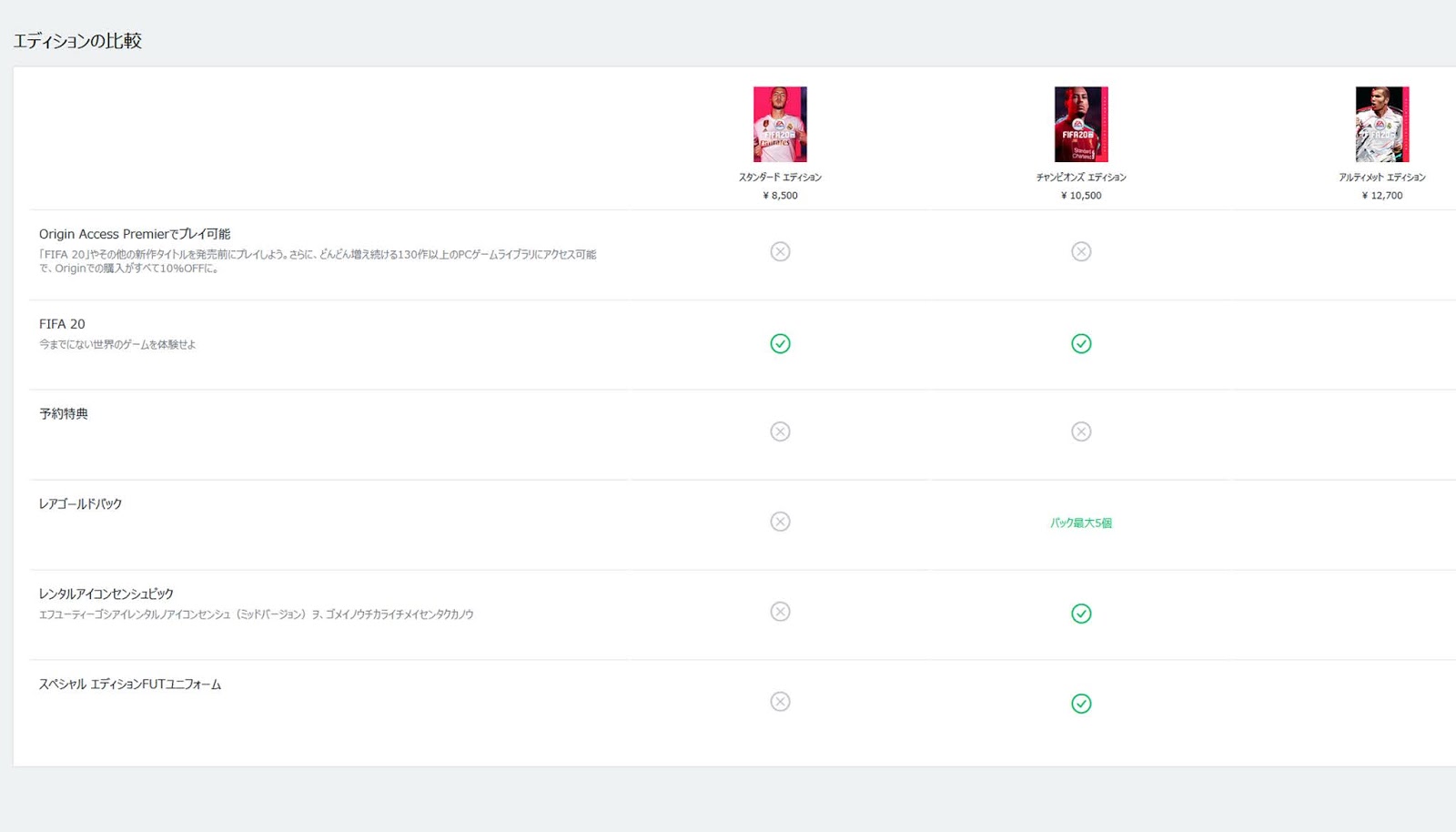Click Standard Edition X icon in レアゴールドパック row

coord(780,522)
